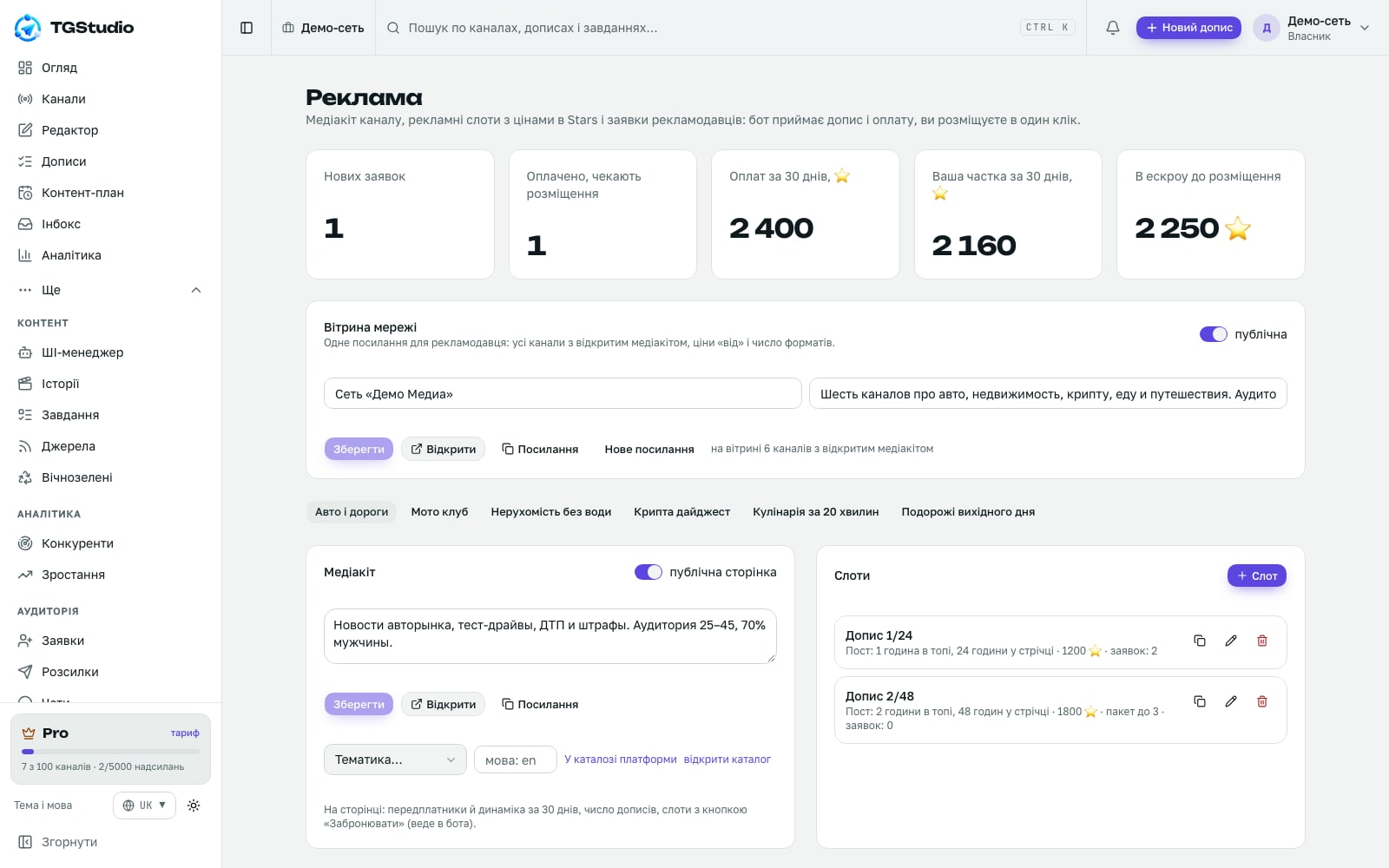Click the Pro plan usage progress bar
Viewport: 1389px width, 868px height.
tap(110, 752)
